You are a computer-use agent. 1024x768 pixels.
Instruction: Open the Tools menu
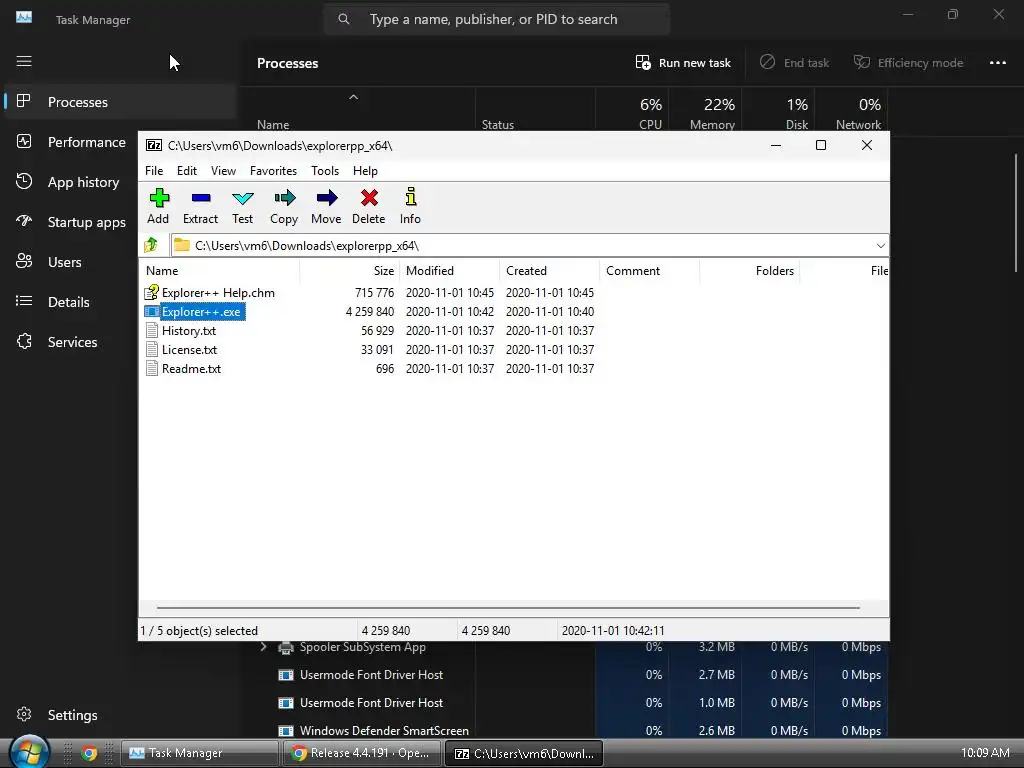click(325, 170)
